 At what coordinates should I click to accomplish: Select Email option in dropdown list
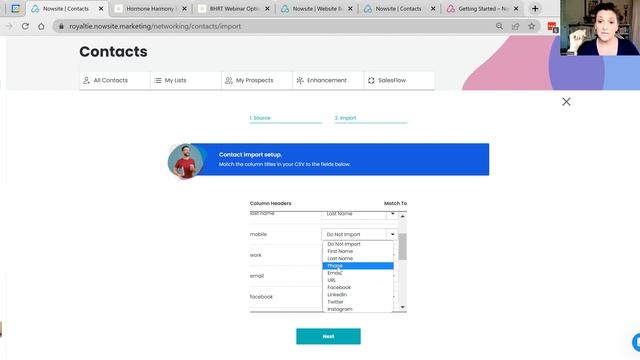pyautogui.click(x=358, y=273)
